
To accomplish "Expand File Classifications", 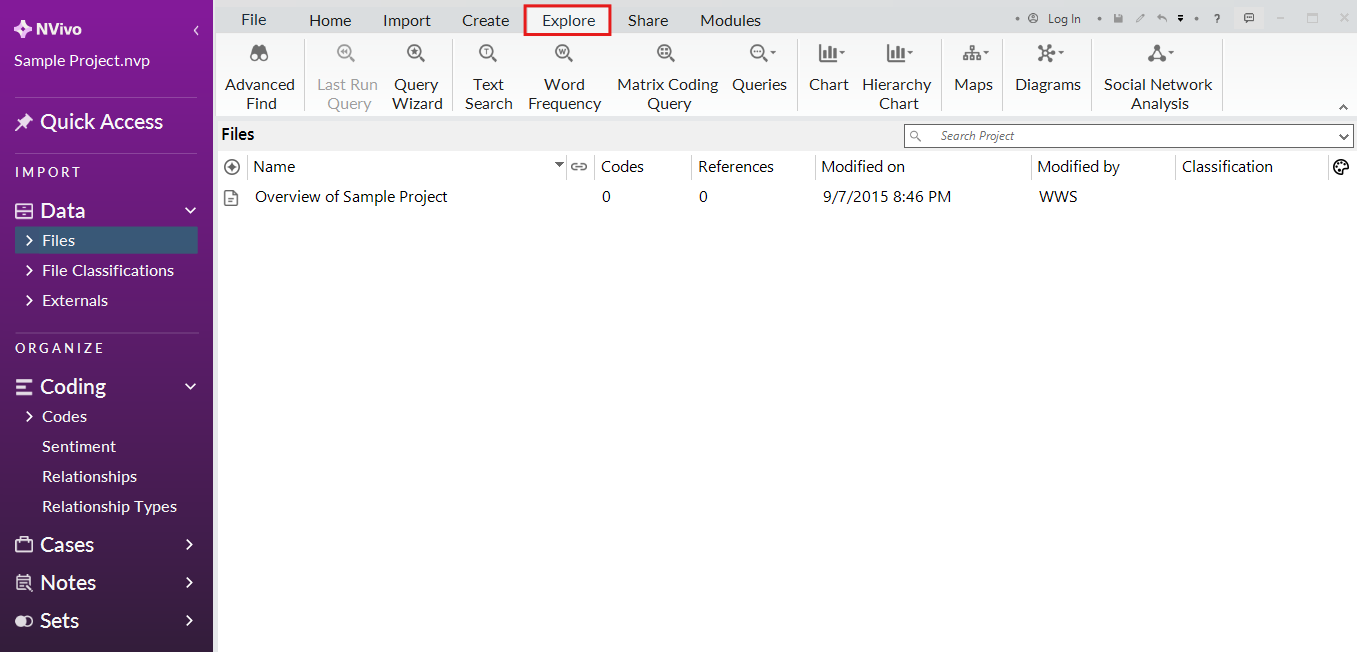I will coord(30,271).
